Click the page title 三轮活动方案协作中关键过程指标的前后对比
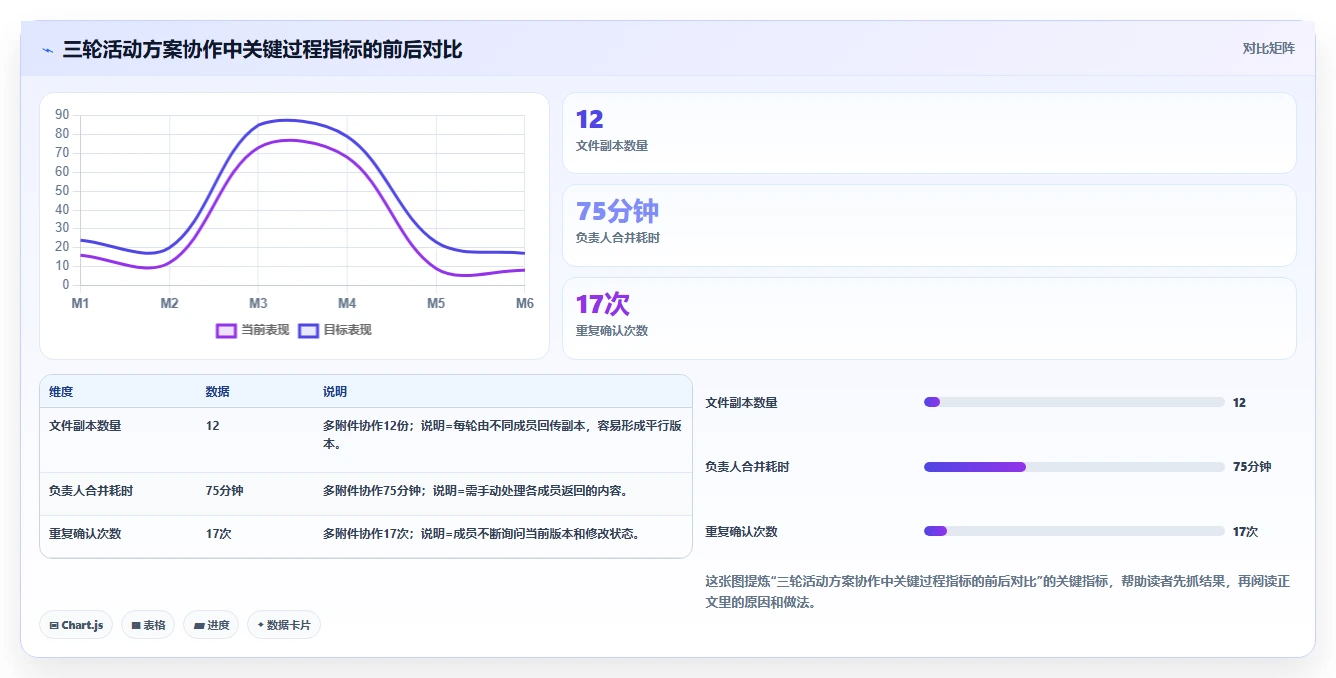Viewport: 1336px width, 678px height. point(262,50)
